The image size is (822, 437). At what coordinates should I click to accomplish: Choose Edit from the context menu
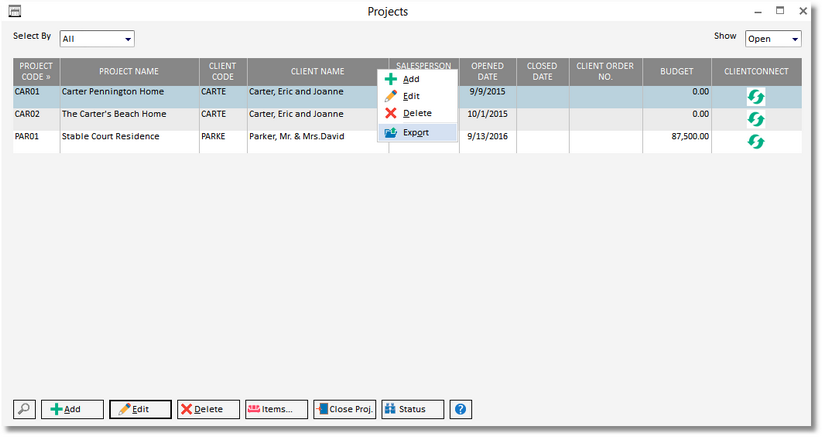(x=417, y=96)
